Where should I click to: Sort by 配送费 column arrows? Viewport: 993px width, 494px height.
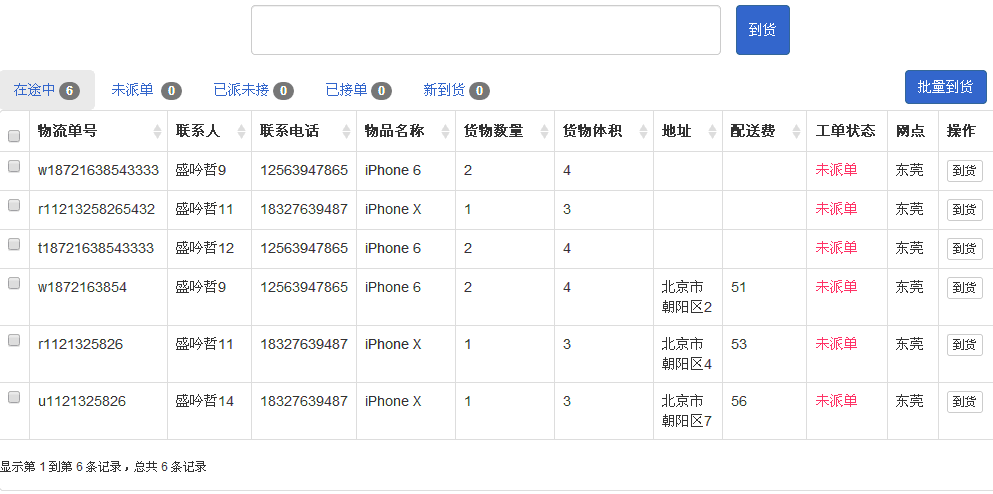(x=797, y=131)
